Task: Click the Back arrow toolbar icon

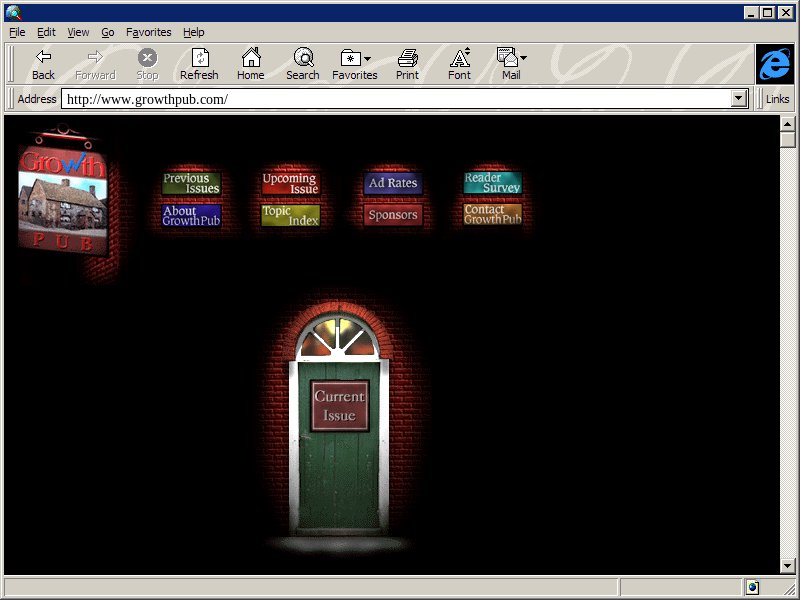Action: pos(43,58)
